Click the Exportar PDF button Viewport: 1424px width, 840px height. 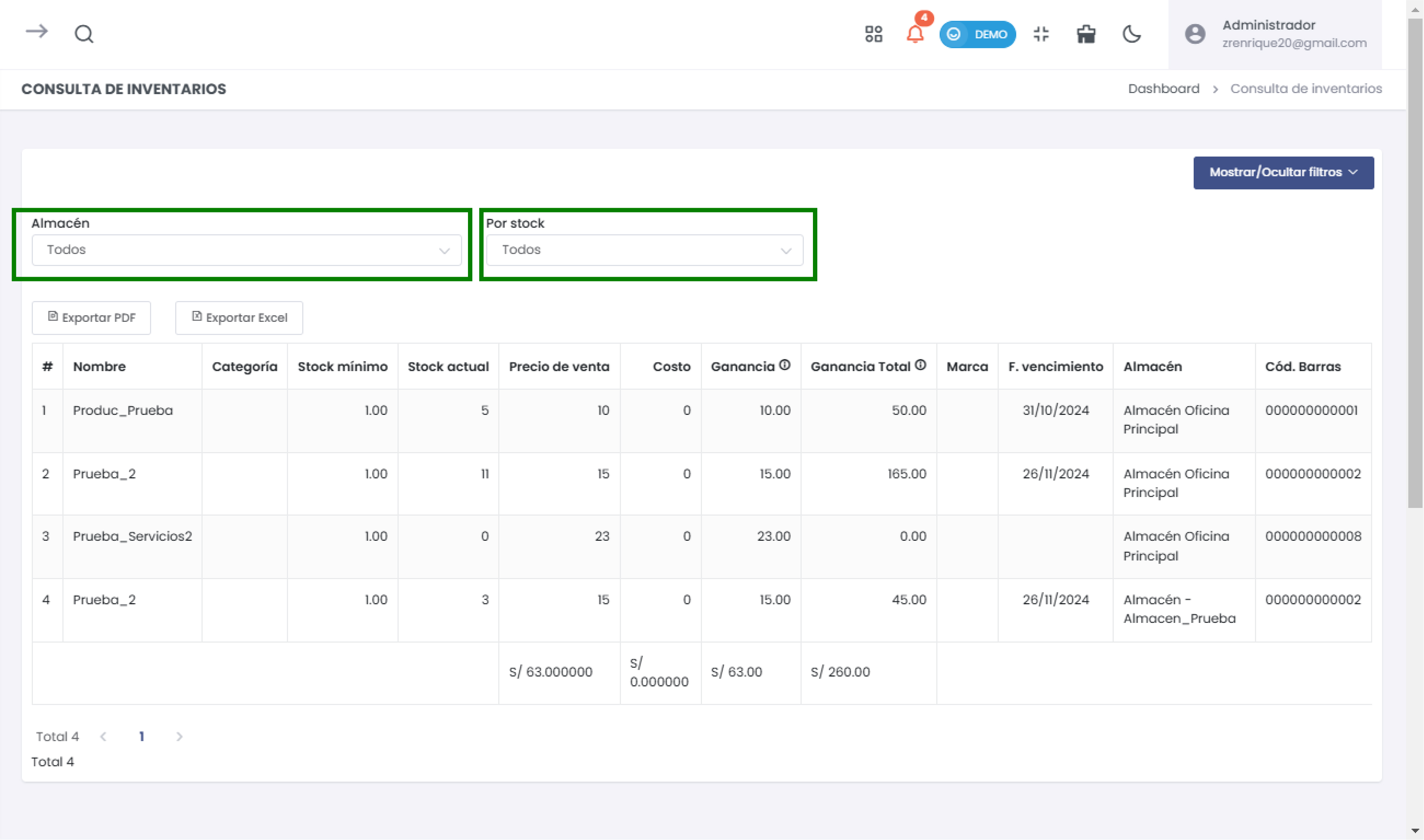(91, 317)
